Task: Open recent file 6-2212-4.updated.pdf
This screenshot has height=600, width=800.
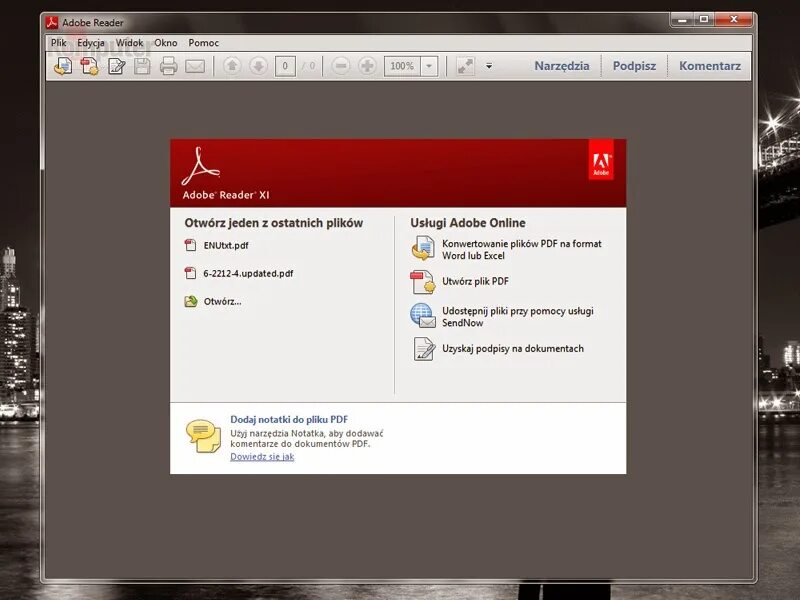Action: (x=248, y=273)
